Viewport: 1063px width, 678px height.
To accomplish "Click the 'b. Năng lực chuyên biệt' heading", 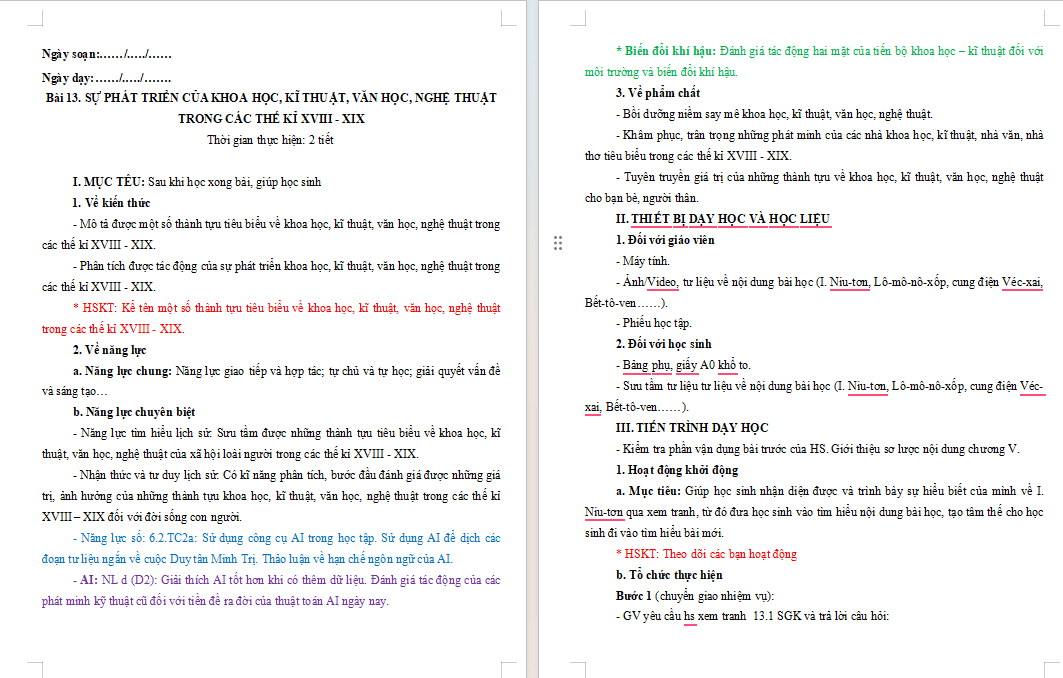I will click(134, 412).
